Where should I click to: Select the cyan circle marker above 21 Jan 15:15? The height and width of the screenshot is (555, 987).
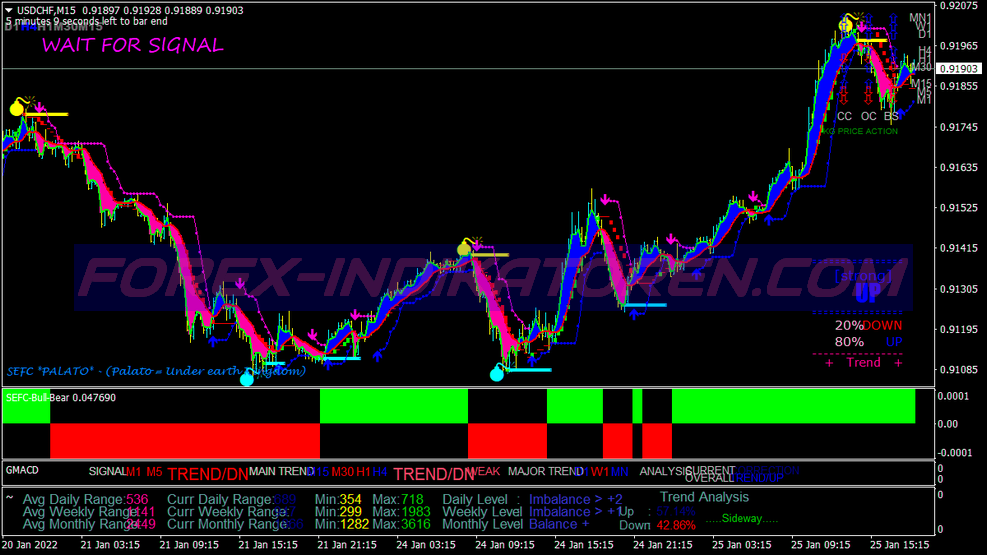coord(247,378)
